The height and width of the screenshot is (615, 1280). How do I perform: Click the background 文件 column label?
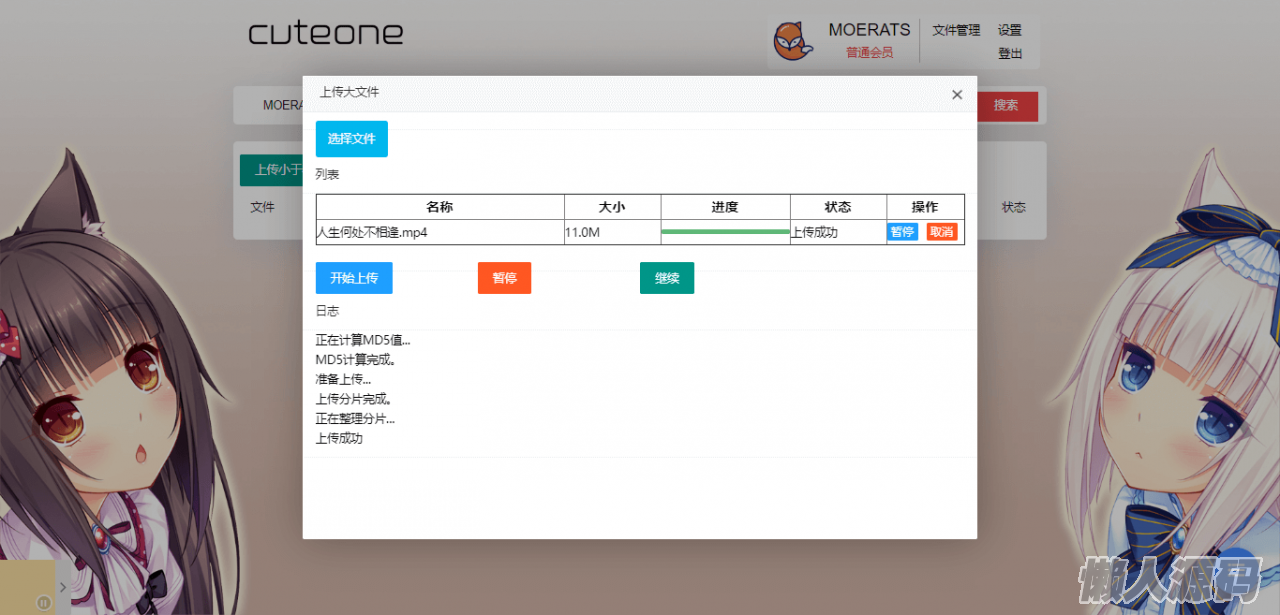pos(262,207)
